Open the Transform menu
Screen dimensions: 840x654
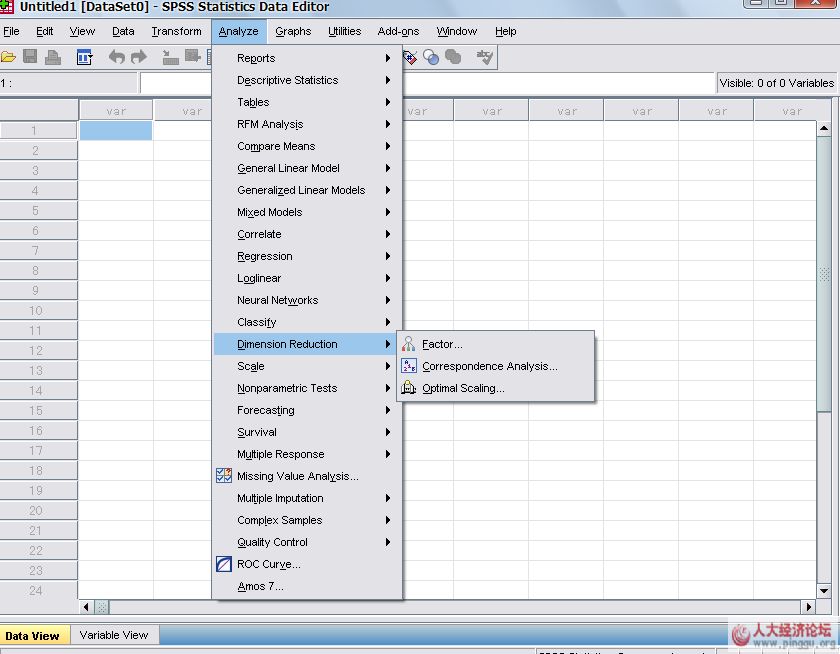(176, 31)
